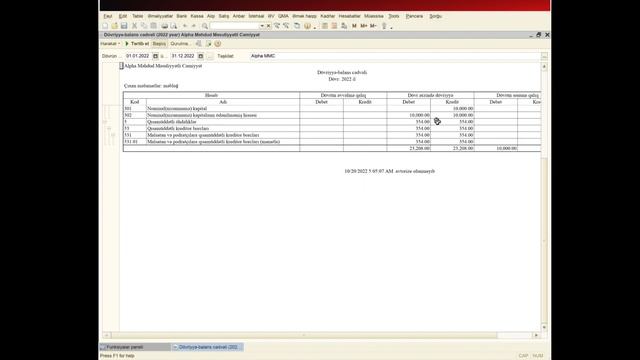Open the Kadrlar menu

328,16
